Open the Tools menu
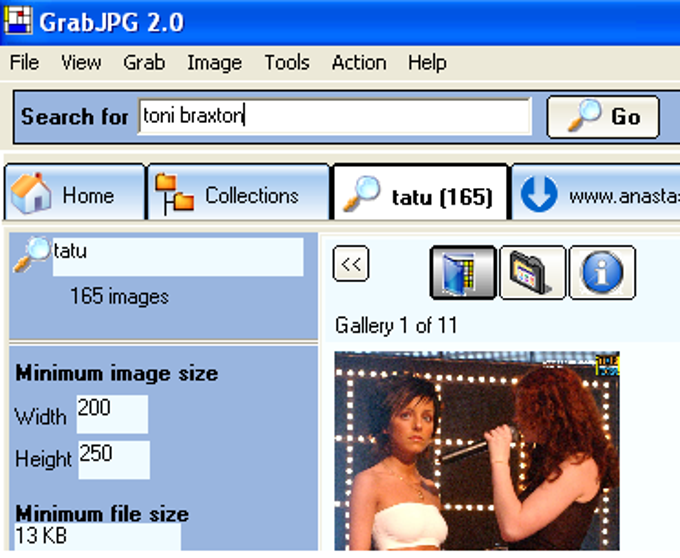 point(287,62)
